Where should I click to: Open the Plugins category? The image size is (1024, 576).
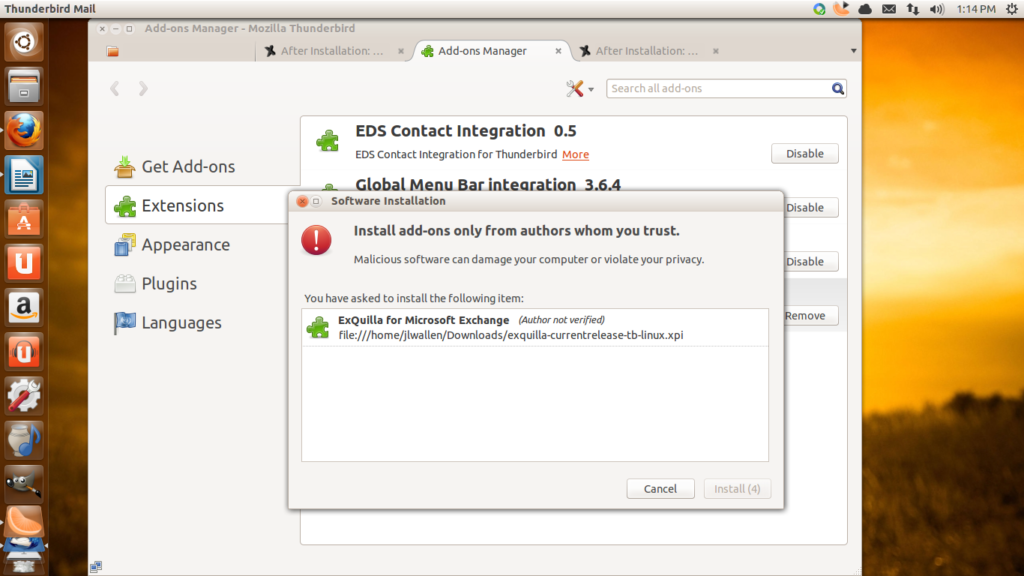pos(168,284)
